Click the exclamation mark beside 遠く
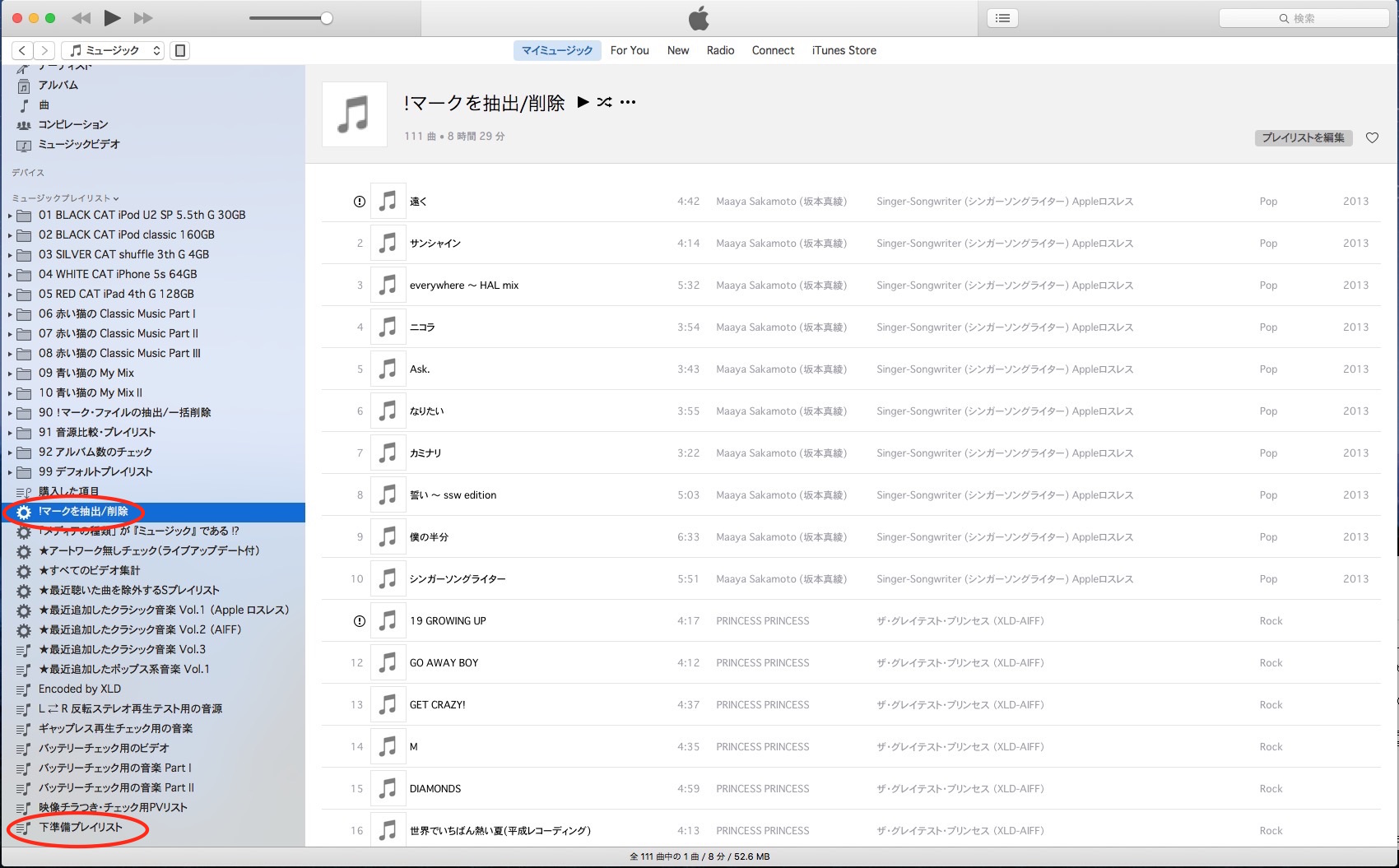This screenshot has width=1399, height=868. [x=360, y=202]
